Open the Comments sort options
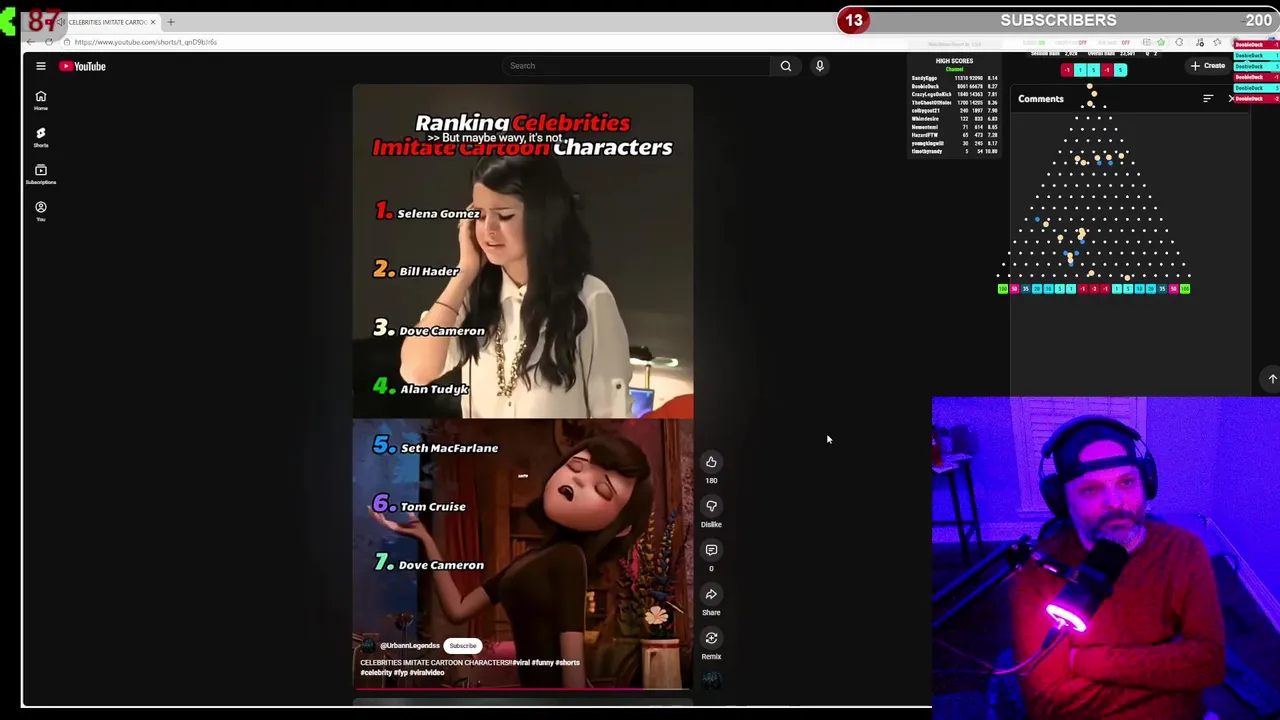Screen dimensions: 1280x720 1208,99
